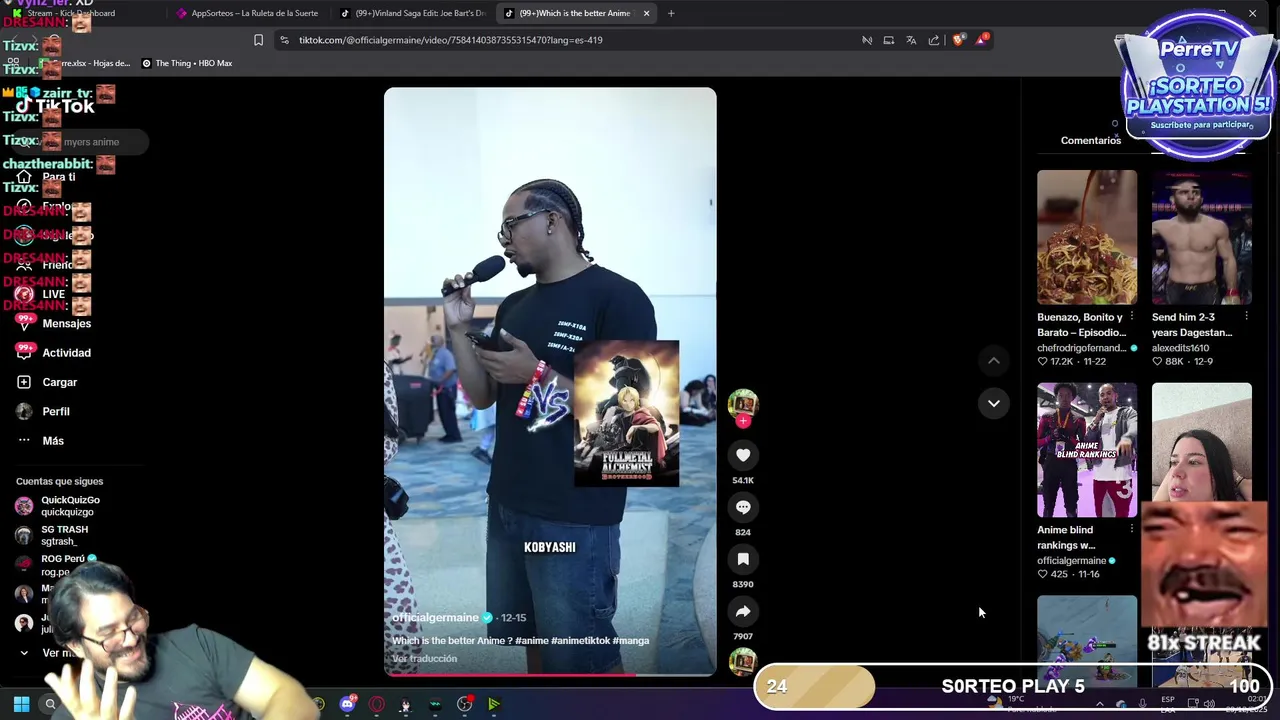Close the Which is the better Anime tab
The image size is (1280, 720).
tap(646, 13)
